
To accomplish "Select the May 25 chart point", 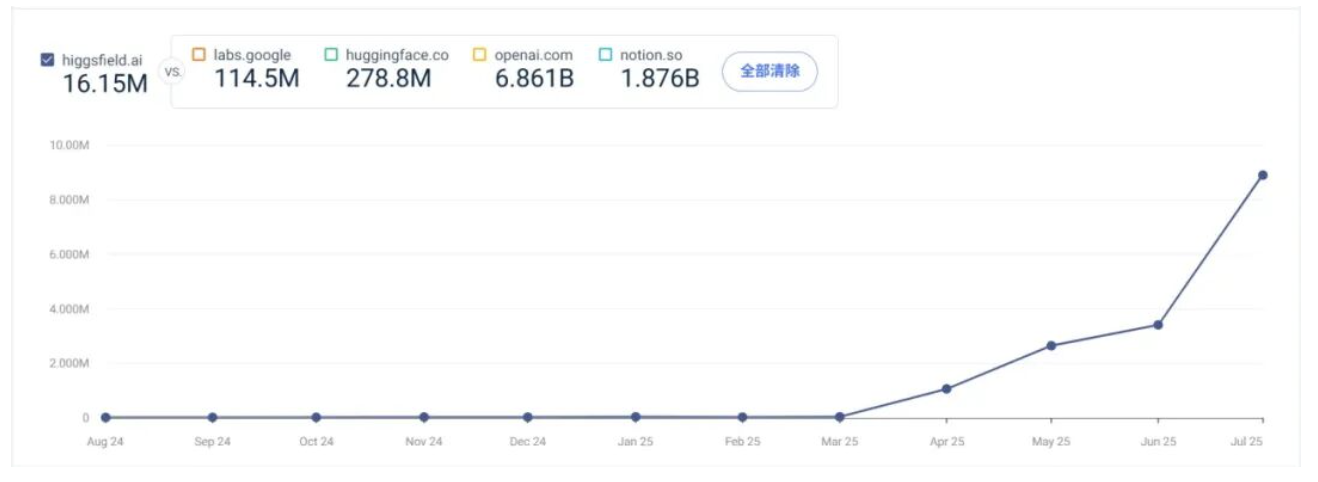I will click(1051, 346).
